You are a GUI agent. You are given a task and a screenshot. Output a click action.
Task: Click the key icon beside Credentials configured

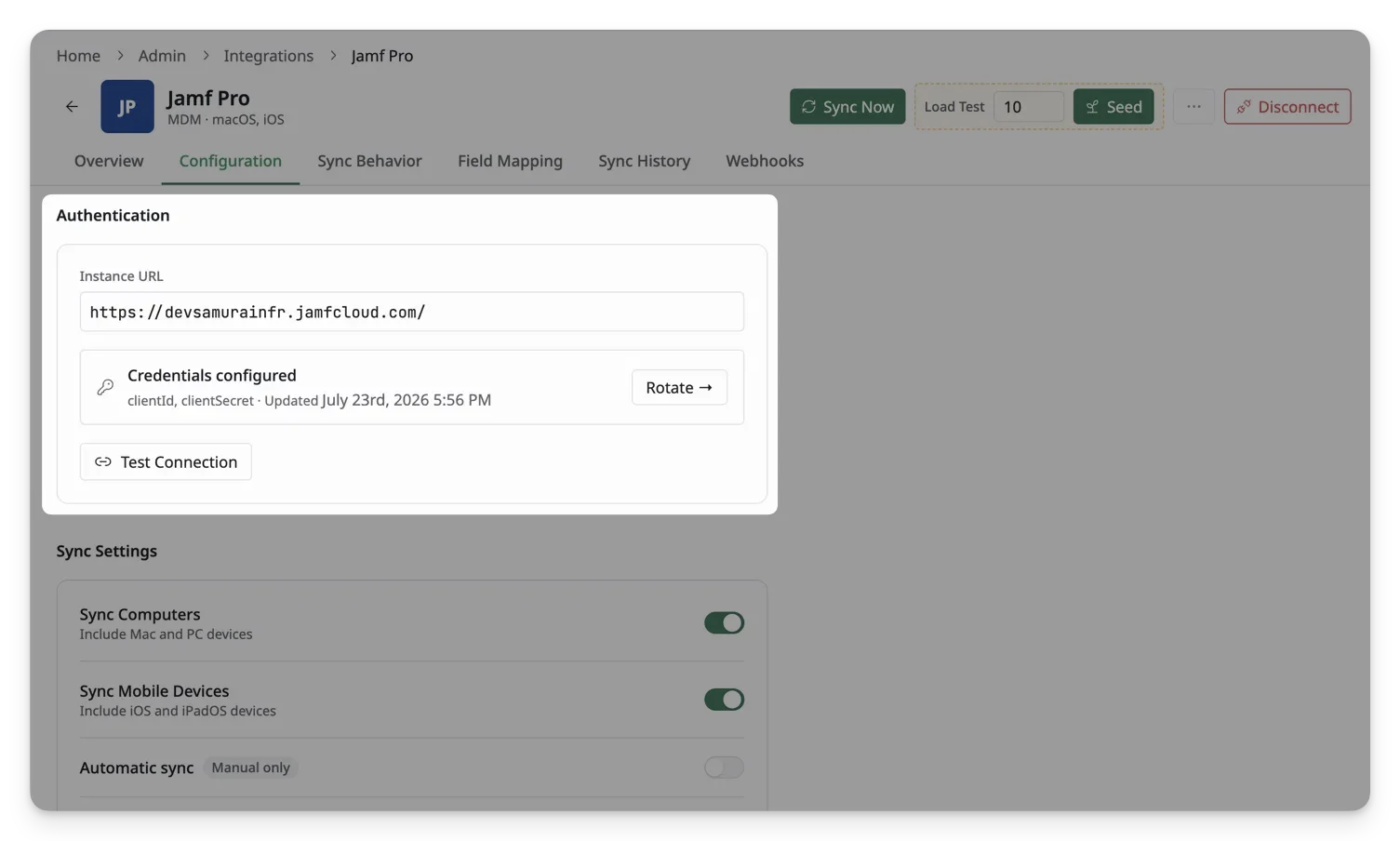pyautogui.click(x=105, y=387)
